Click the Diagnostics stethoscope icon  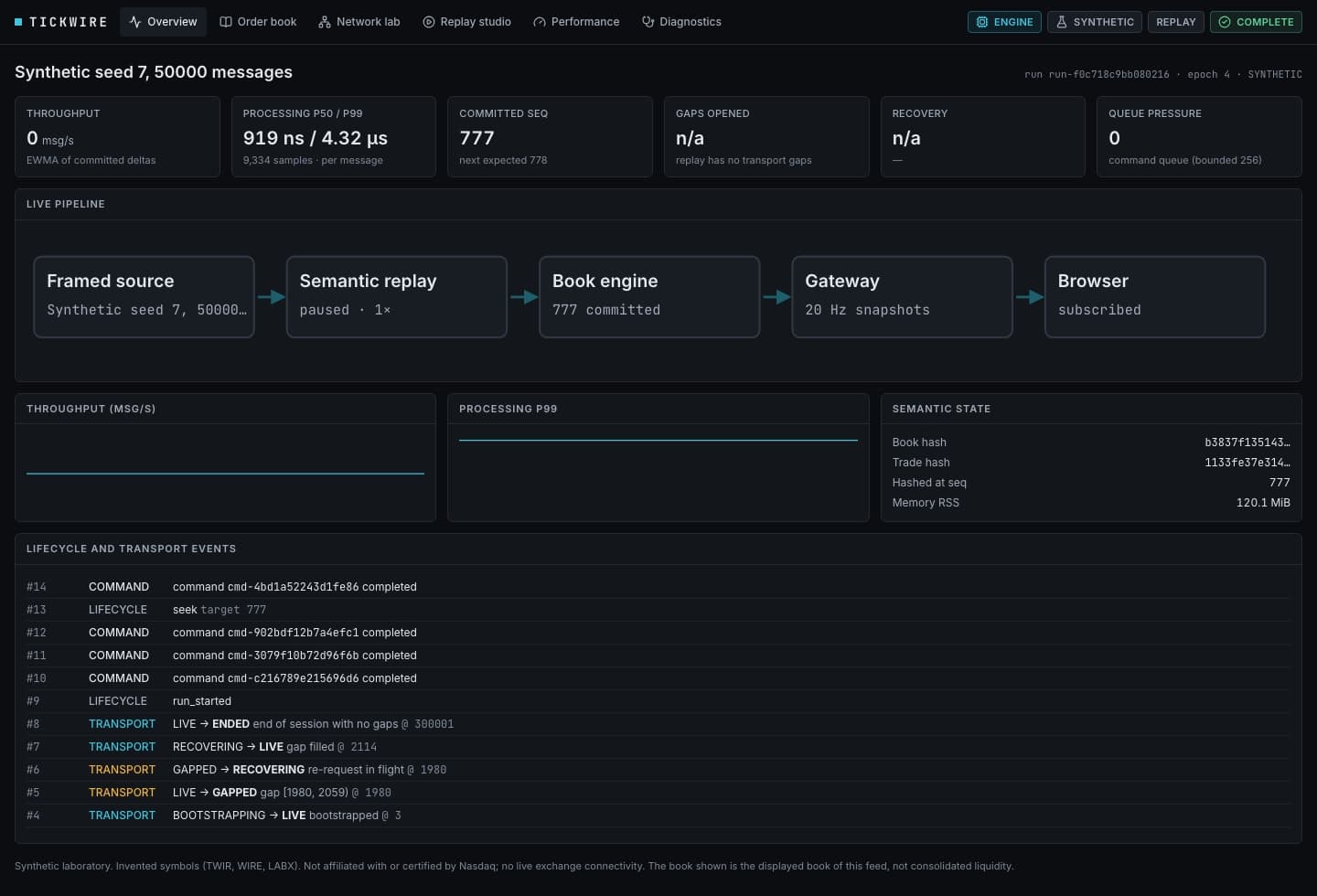tap(648, 22)
